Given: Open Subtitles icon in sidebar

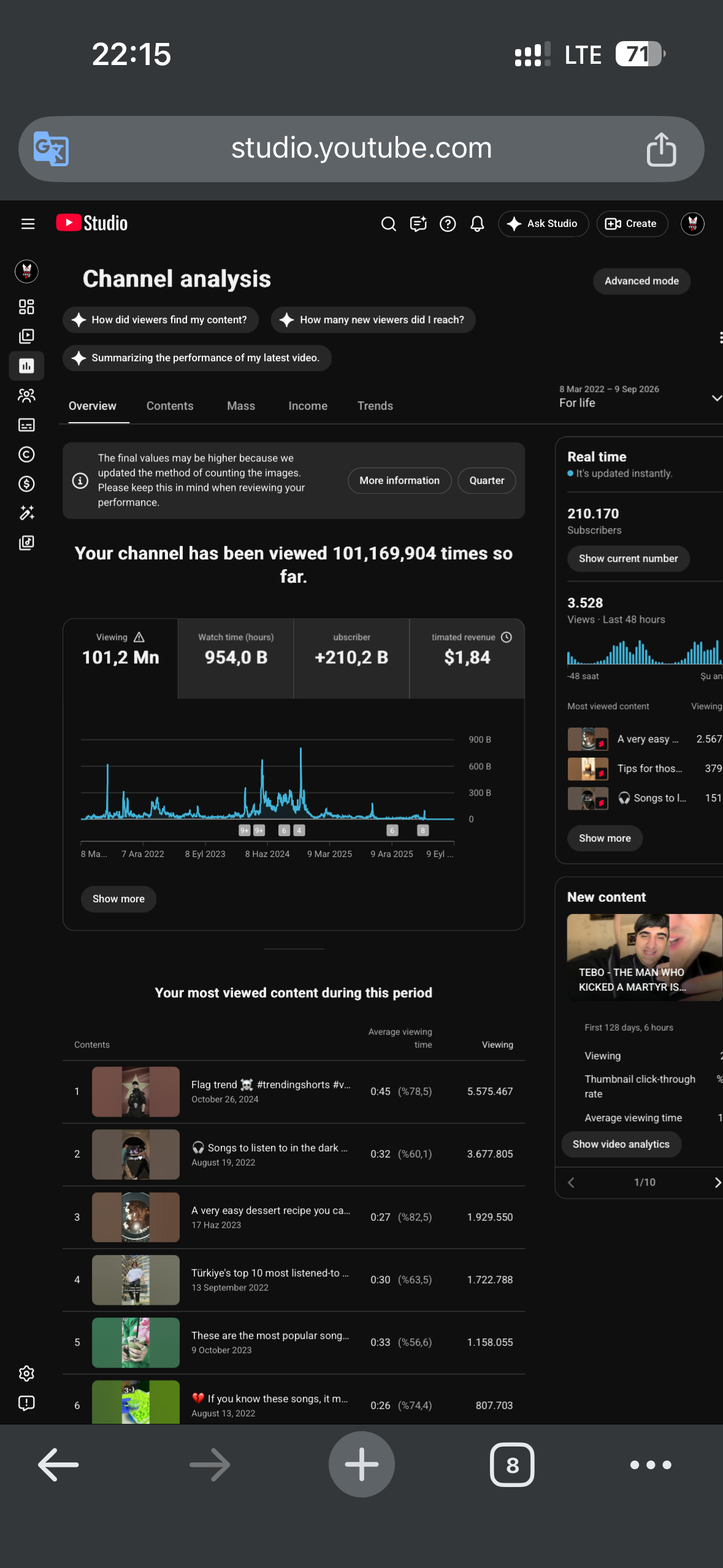Looking at the screenshot, I should (26, 425).
